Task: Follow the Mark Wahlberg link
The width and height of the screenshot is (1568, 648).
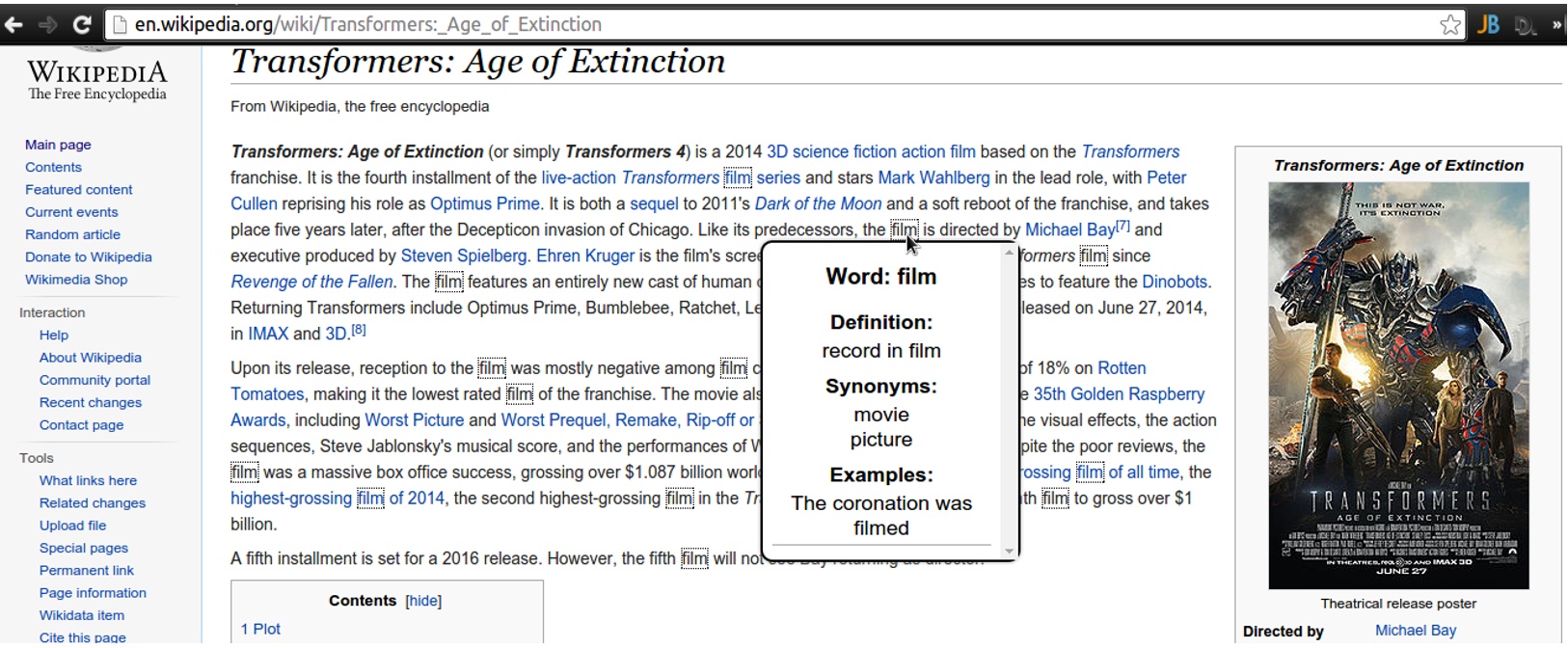Action: coord(933,178)
